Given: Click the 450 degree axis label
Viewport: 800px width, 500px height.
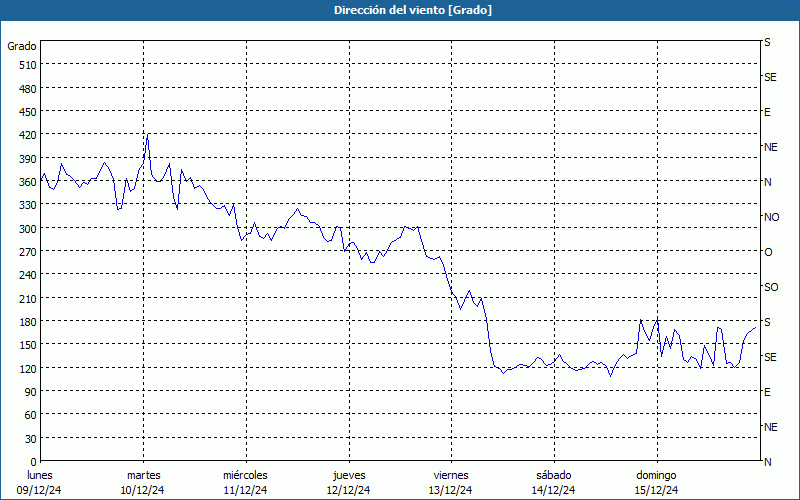Looking at the screenshot, I should click(x=29, y=112).
